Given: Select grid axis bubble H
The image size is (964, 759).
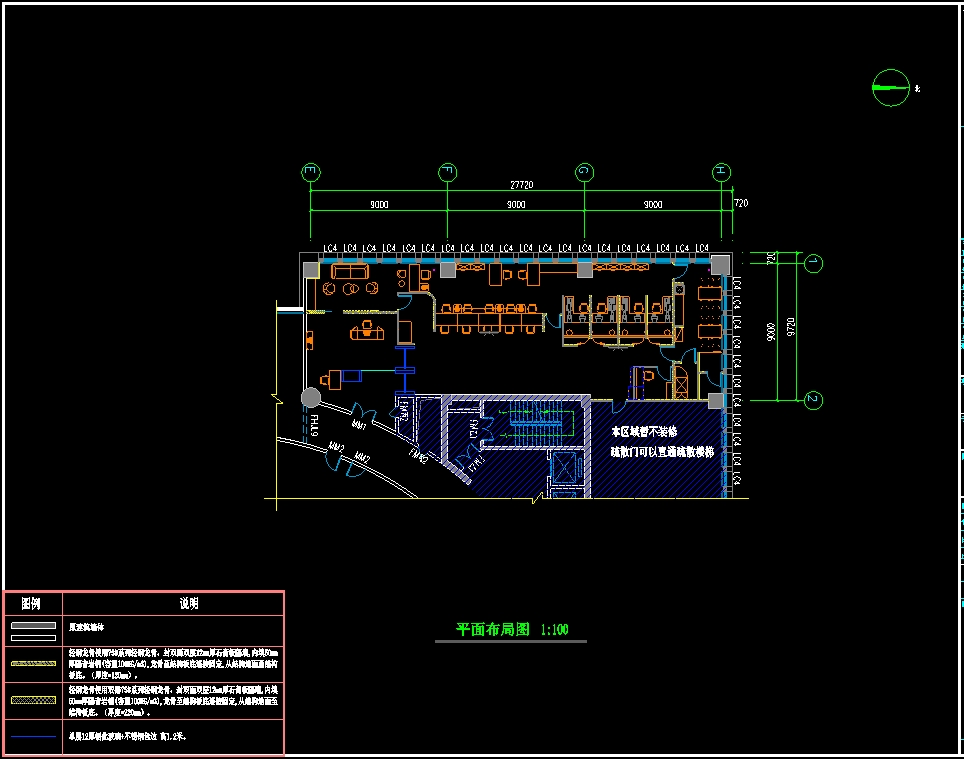Looking at the screenshot, I should point(720,173).
